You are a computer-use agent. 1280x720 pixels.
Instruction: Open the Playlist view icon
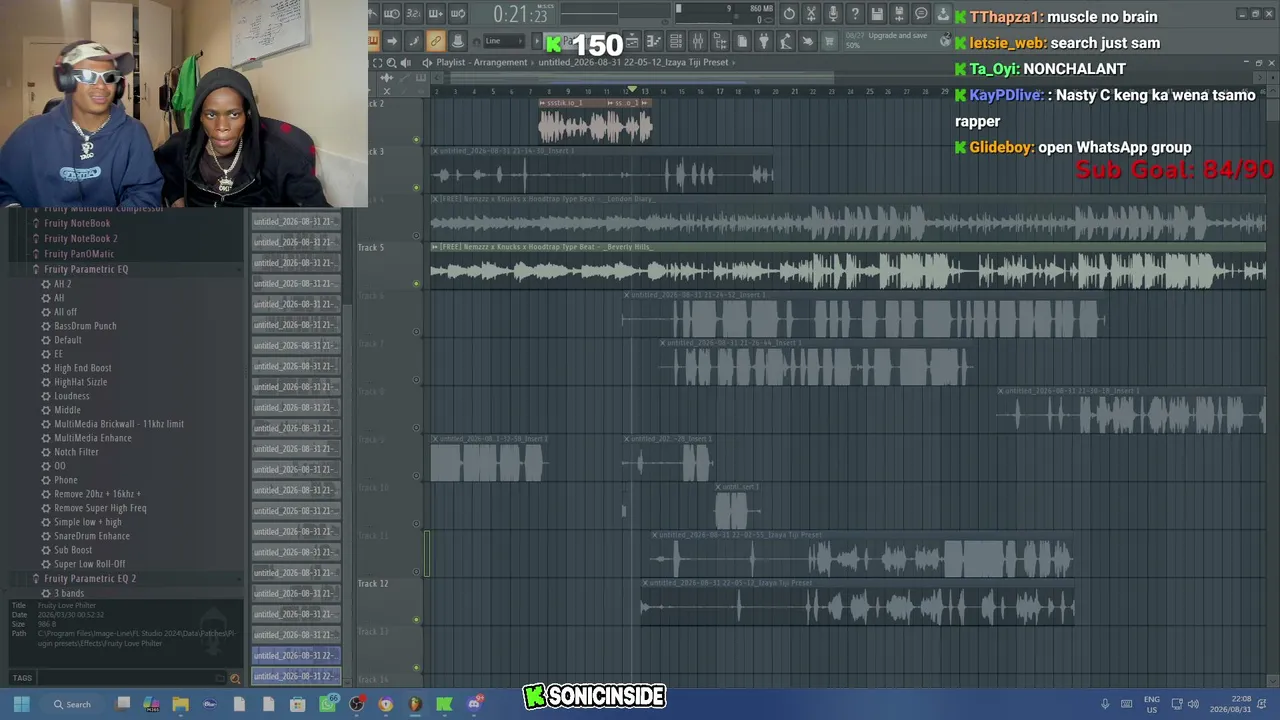(632, 41)
